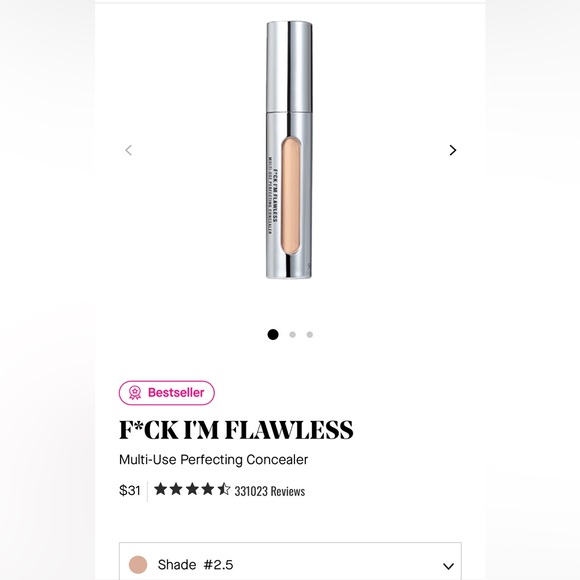Screen dimensions: 580x580
Task: Click the F*CK I'M FLAWLESS title
Action: click(236, 430)
